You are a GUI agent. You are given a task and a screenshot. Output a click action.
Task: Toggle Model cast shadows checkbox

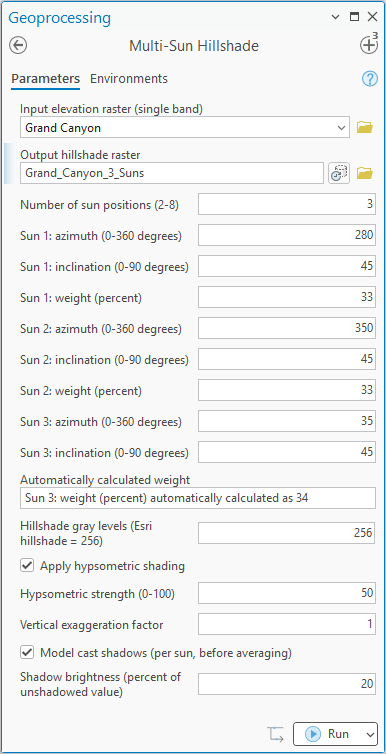[x=27, y=653]
